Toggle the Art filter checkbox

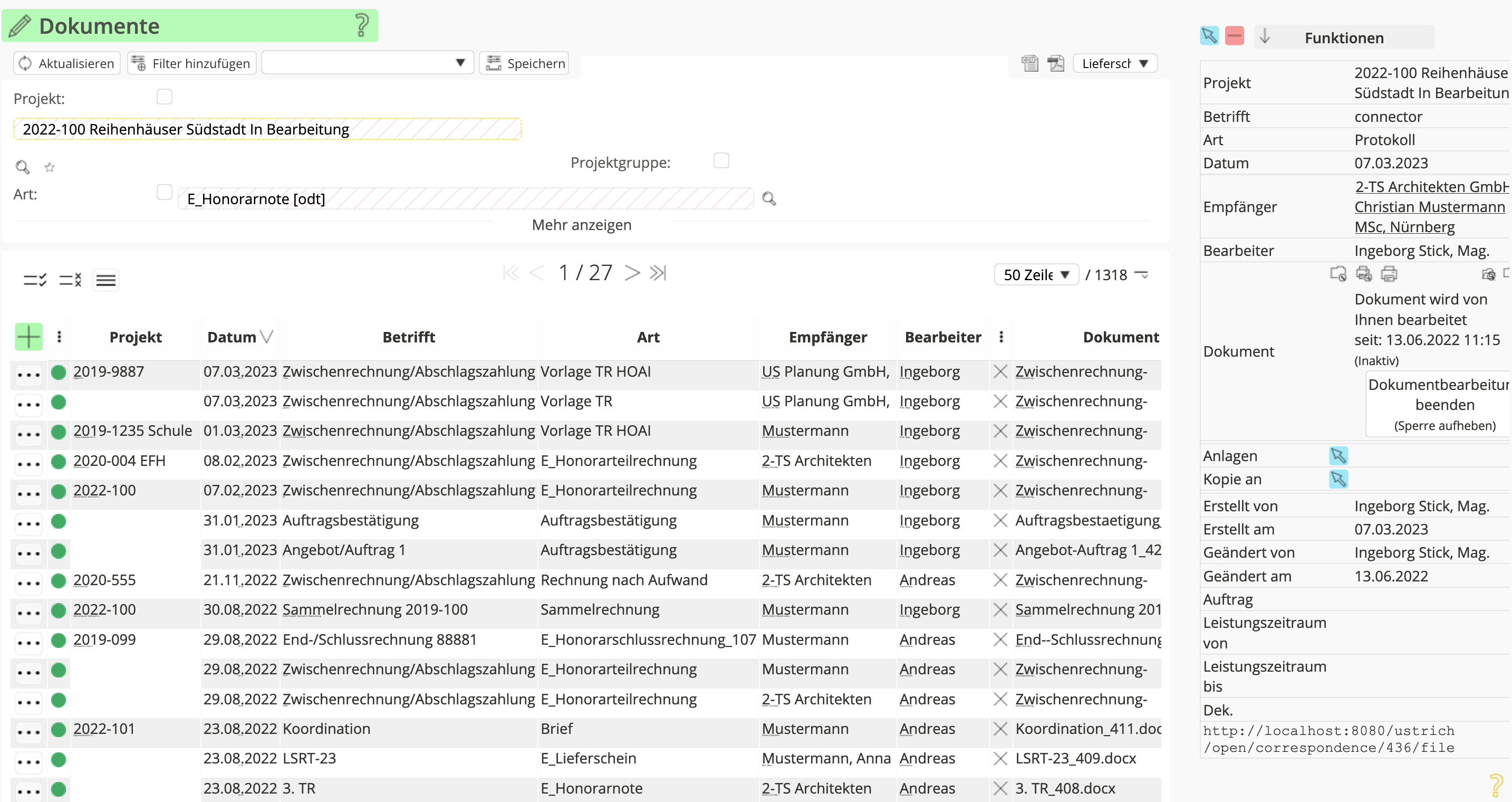[165, 193]
